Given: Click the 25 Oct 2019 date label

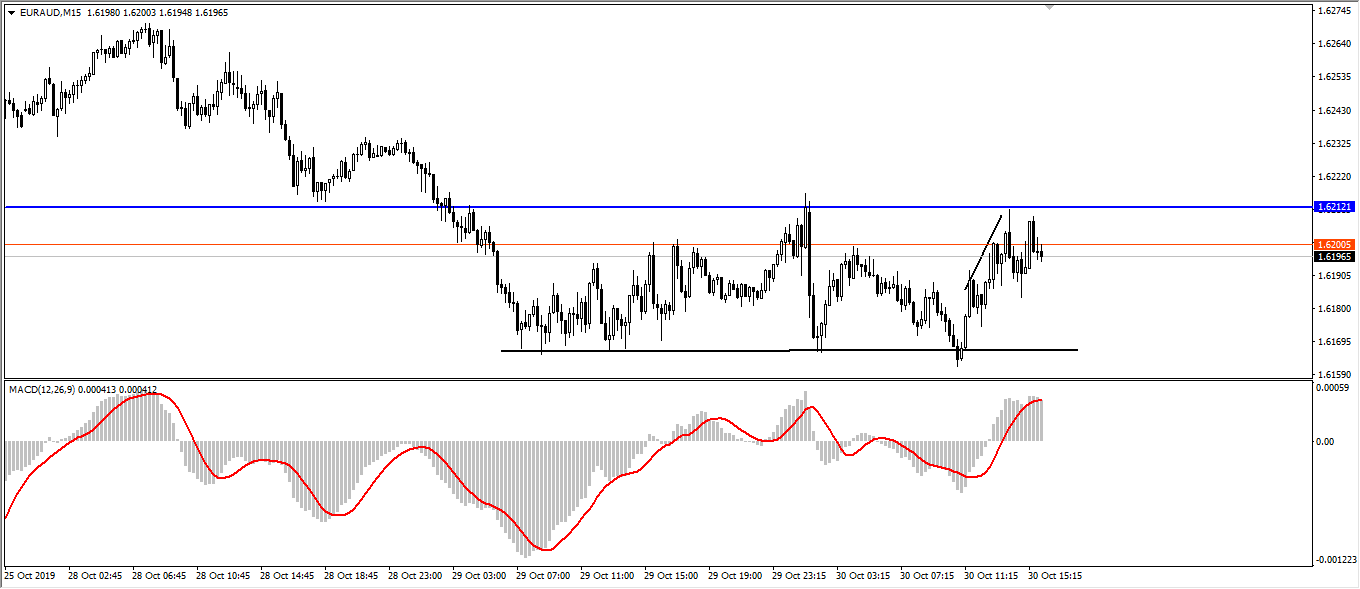Looking at the screenshot, I should tap(28, 576).
